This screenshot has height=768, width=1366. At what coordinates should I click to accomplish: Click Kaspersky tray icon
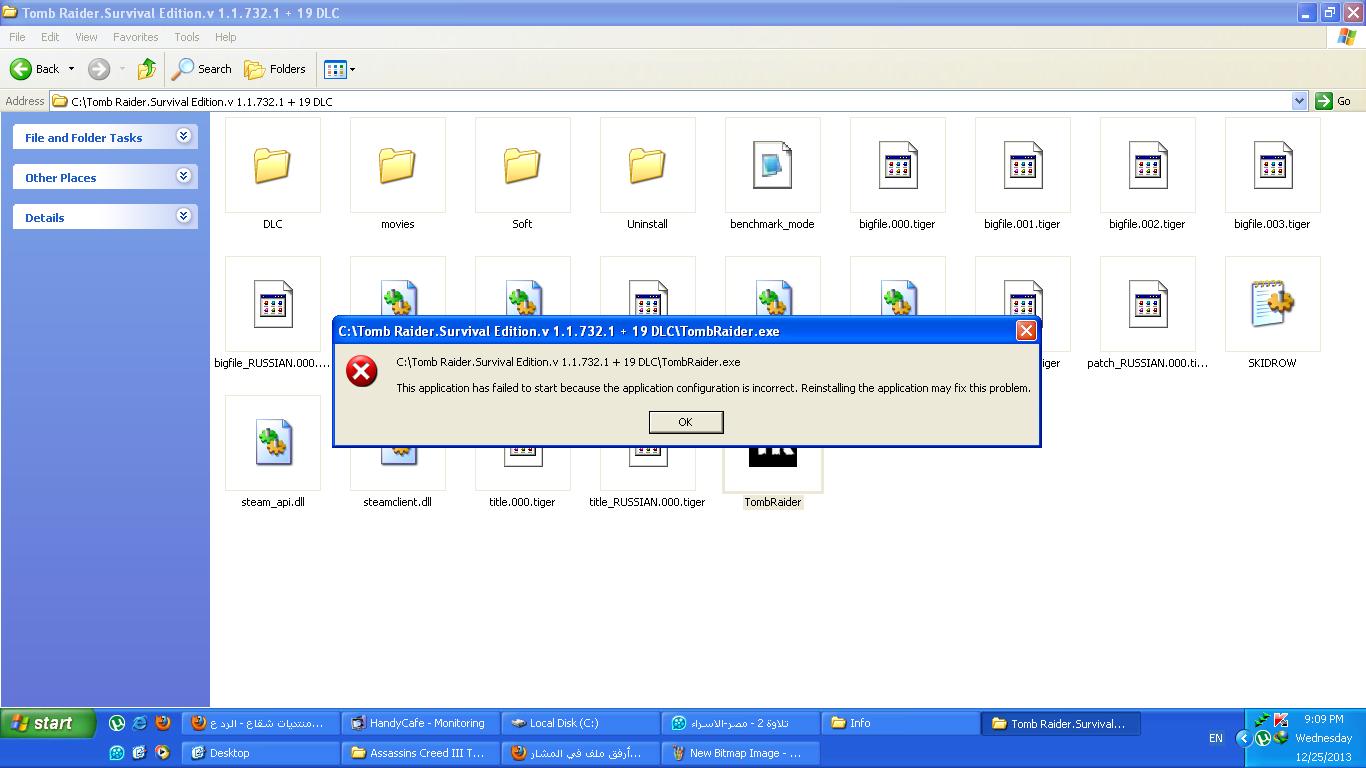[1281, 721]
